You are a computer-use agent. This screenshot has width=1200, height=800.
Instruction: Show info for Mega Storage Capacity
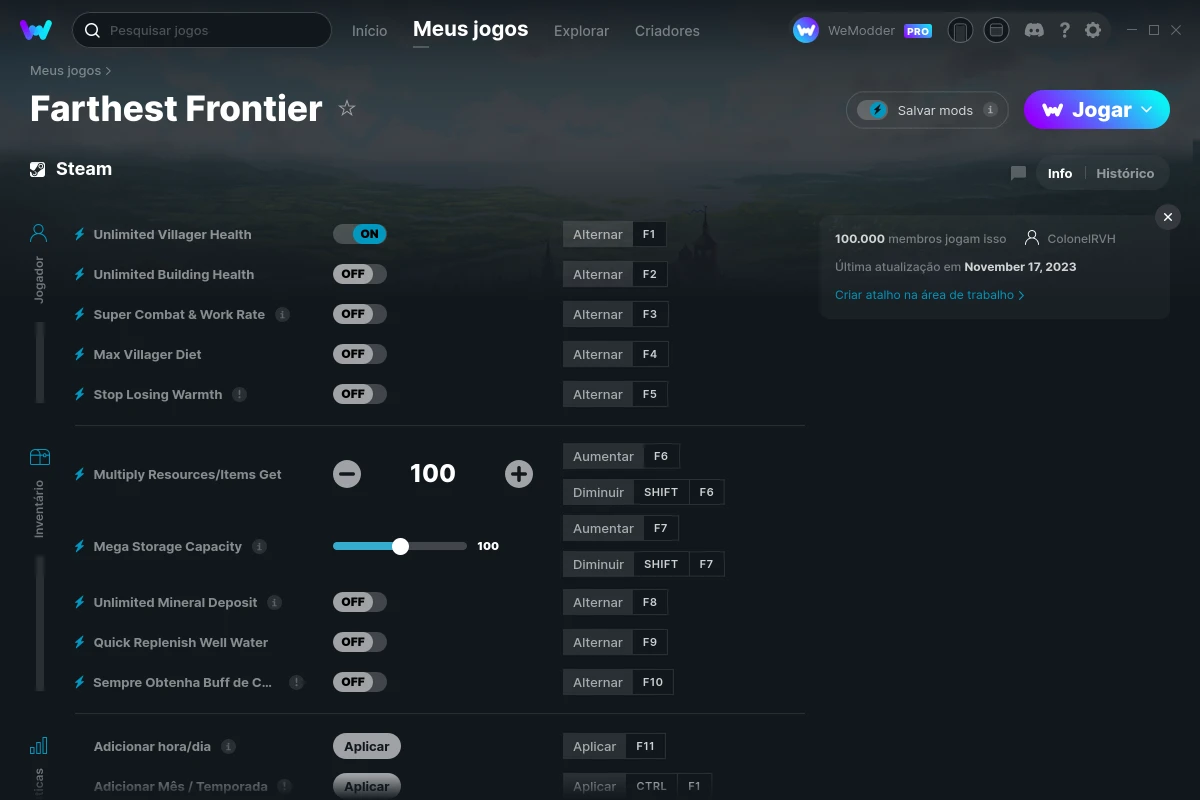pos(259,546)
